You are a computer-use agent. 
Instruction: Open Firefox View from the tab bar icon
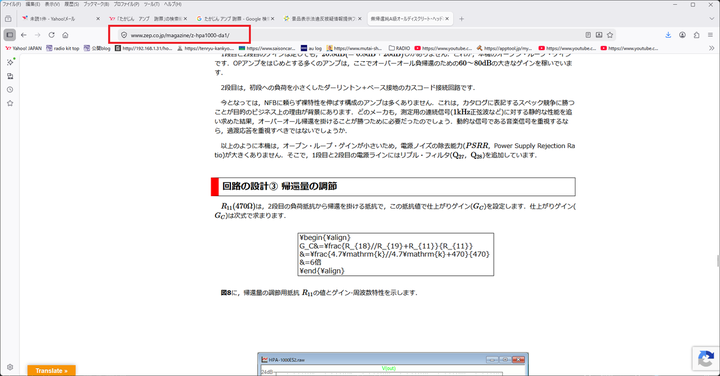pos(8,19)
